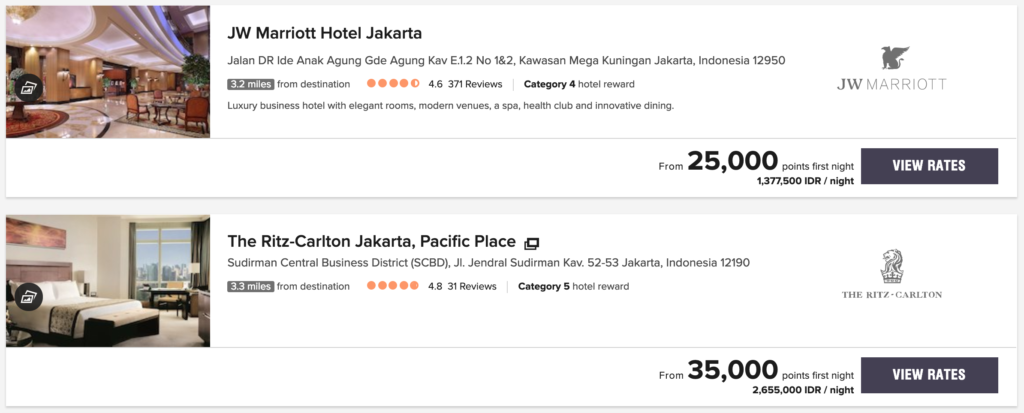Click Category 5 hotel reward text

coord(573,286)
